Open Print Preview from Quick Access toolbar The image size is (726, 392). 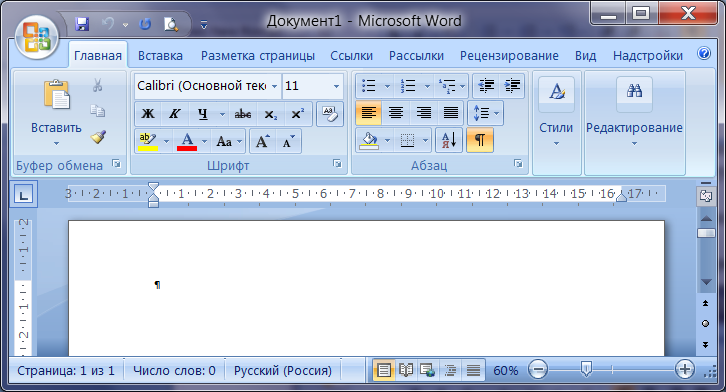pyautogui.click(x=171, y=24)
